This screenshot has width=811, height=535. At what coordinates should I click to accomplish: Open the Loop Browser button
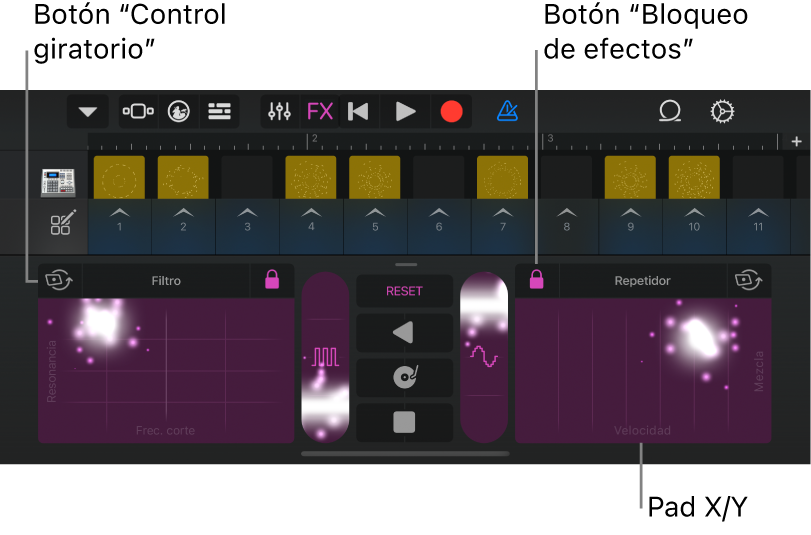(x=670, y=111)
